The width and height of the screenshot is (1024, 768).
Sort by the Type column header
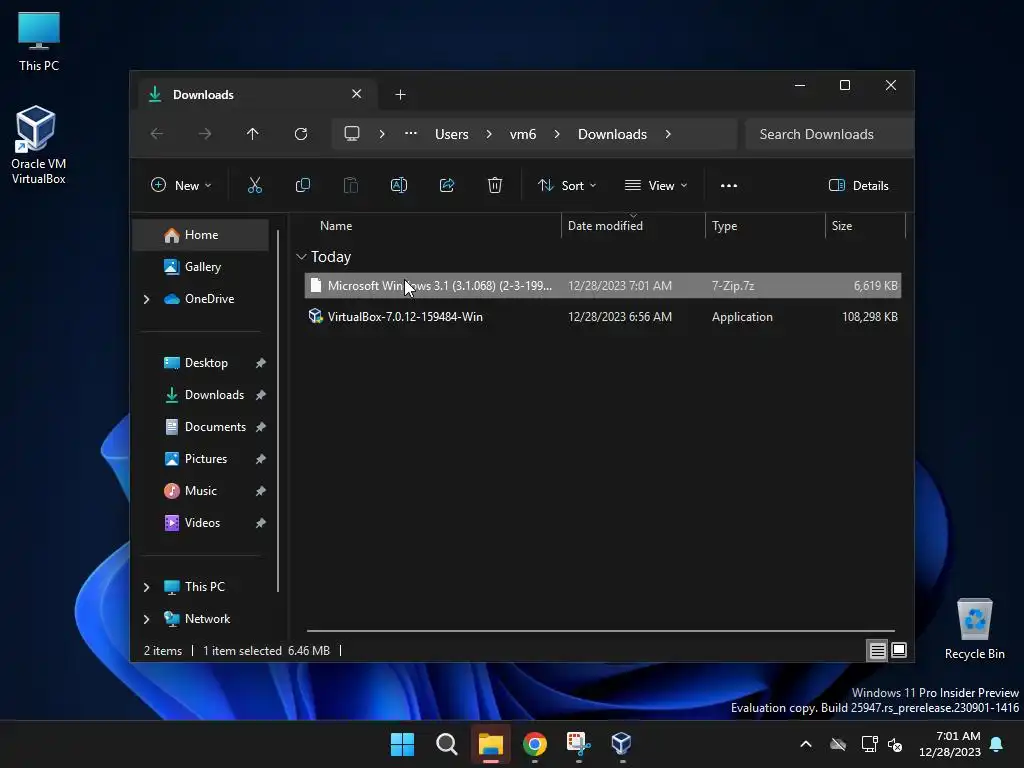pyautogui.click(x=765, y=226)
